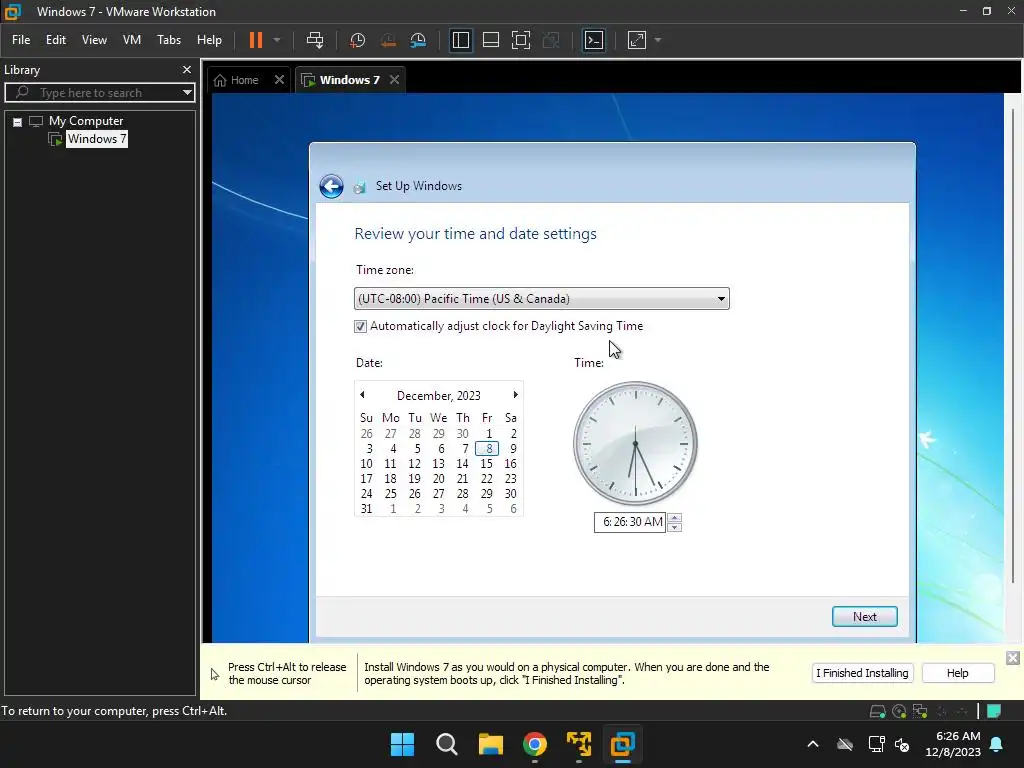The image size is (1024, 768).
Task: Increase time with the up spinner arrow
Action: tap(675, 518)
